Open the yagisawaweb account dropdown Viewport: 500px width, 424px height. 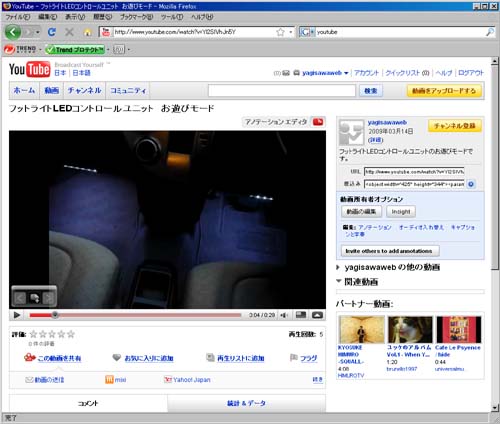pos(346,73)
